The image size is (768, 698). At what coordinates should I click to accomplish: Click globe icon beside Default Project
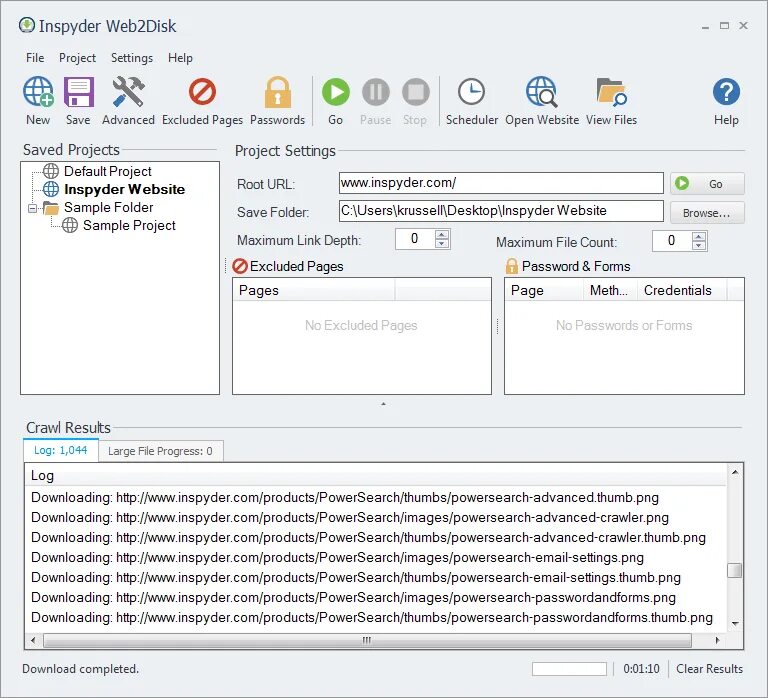tap(50, 171)
